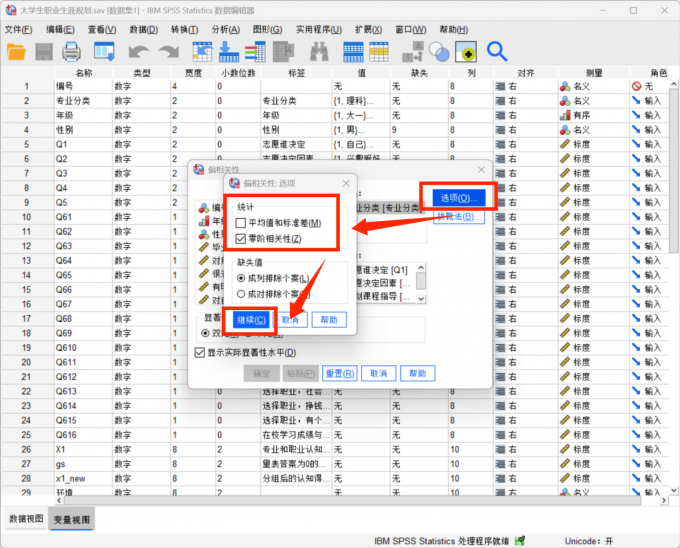Click the run descriptive statistics gray icon
This screenshot has height=548, width=680.
[x=284, y=52]
